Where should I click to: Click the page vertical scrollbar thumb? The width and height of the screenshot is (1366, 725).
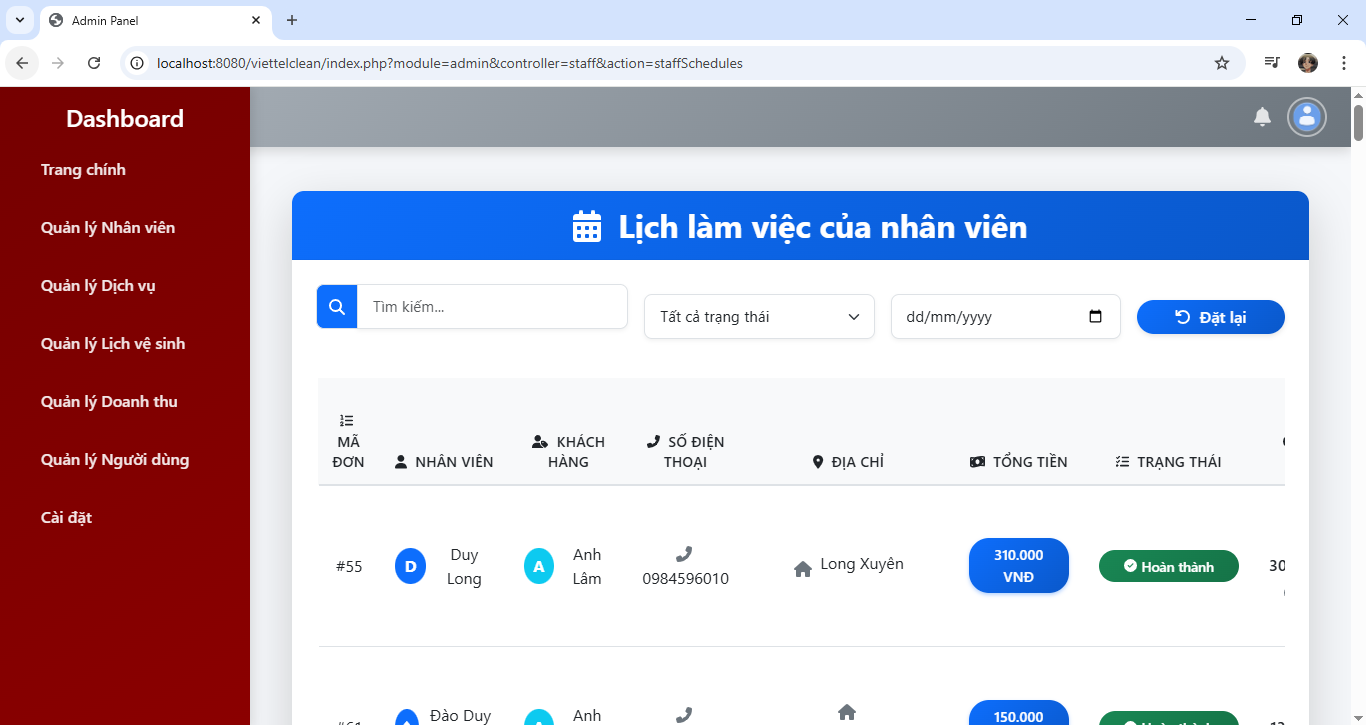[x=1358, y=122]
